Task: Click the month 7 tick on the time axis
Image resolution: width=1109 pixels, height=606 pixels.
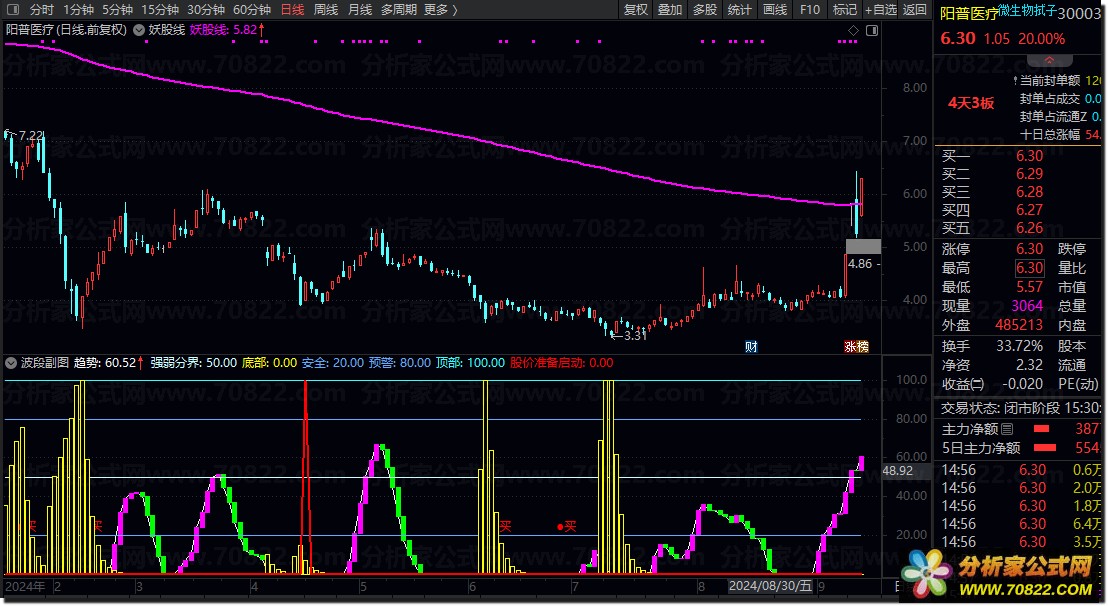Action: tap(575, 586)
